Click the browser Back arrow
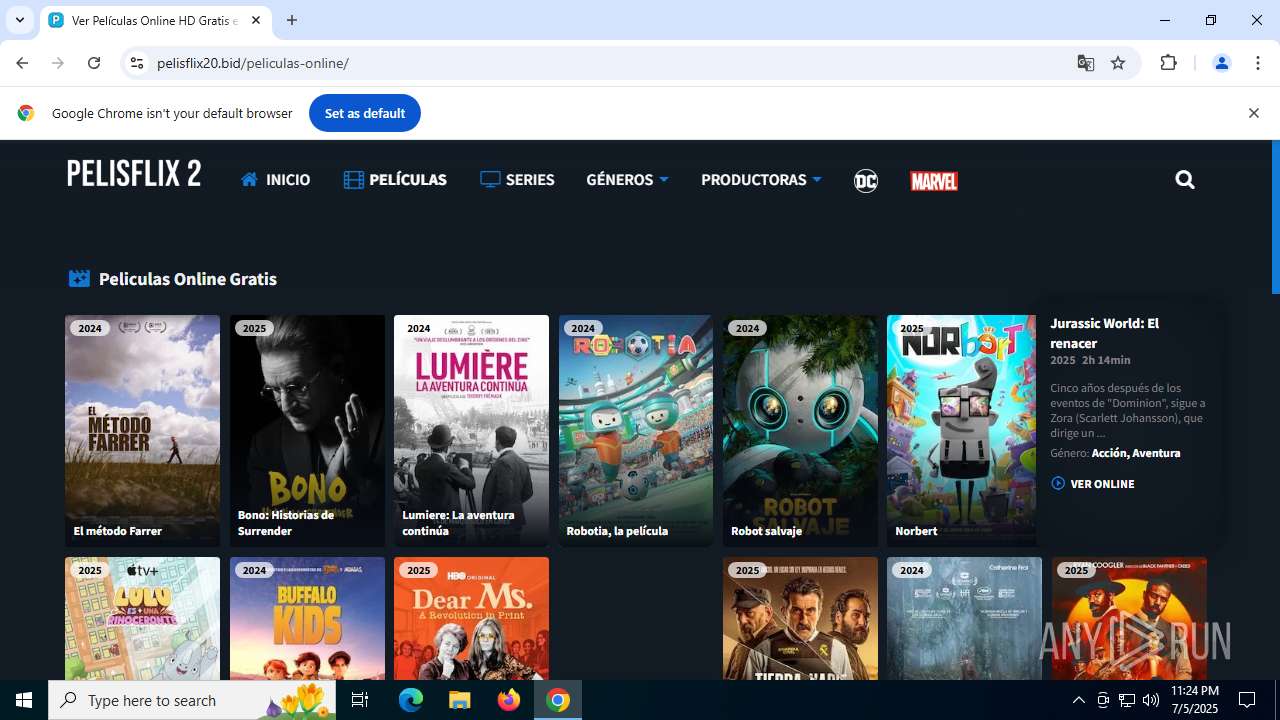The height and width of the screenshot is (720, 1280). pos(22,63)
